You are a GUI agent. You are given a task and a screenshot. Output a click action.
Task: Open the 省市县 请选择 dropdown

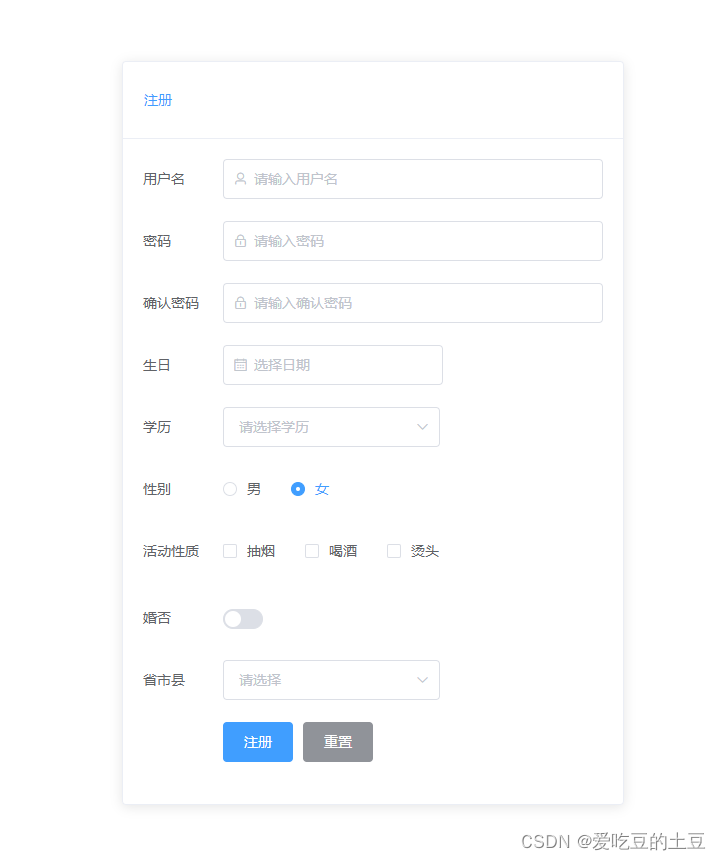click(x=331, y=680)
